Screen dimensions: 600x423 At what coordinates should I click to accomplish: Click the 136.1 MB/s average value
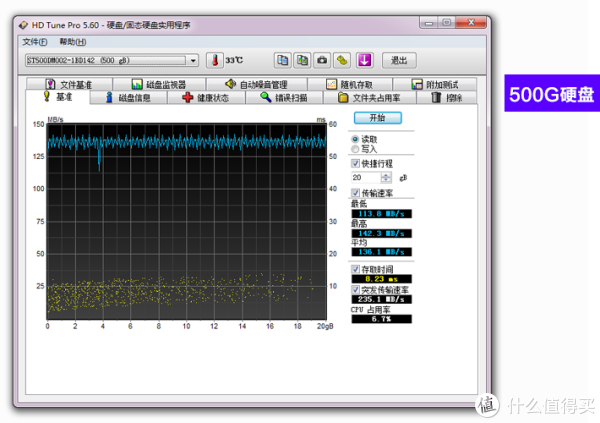tap(382, 252)
